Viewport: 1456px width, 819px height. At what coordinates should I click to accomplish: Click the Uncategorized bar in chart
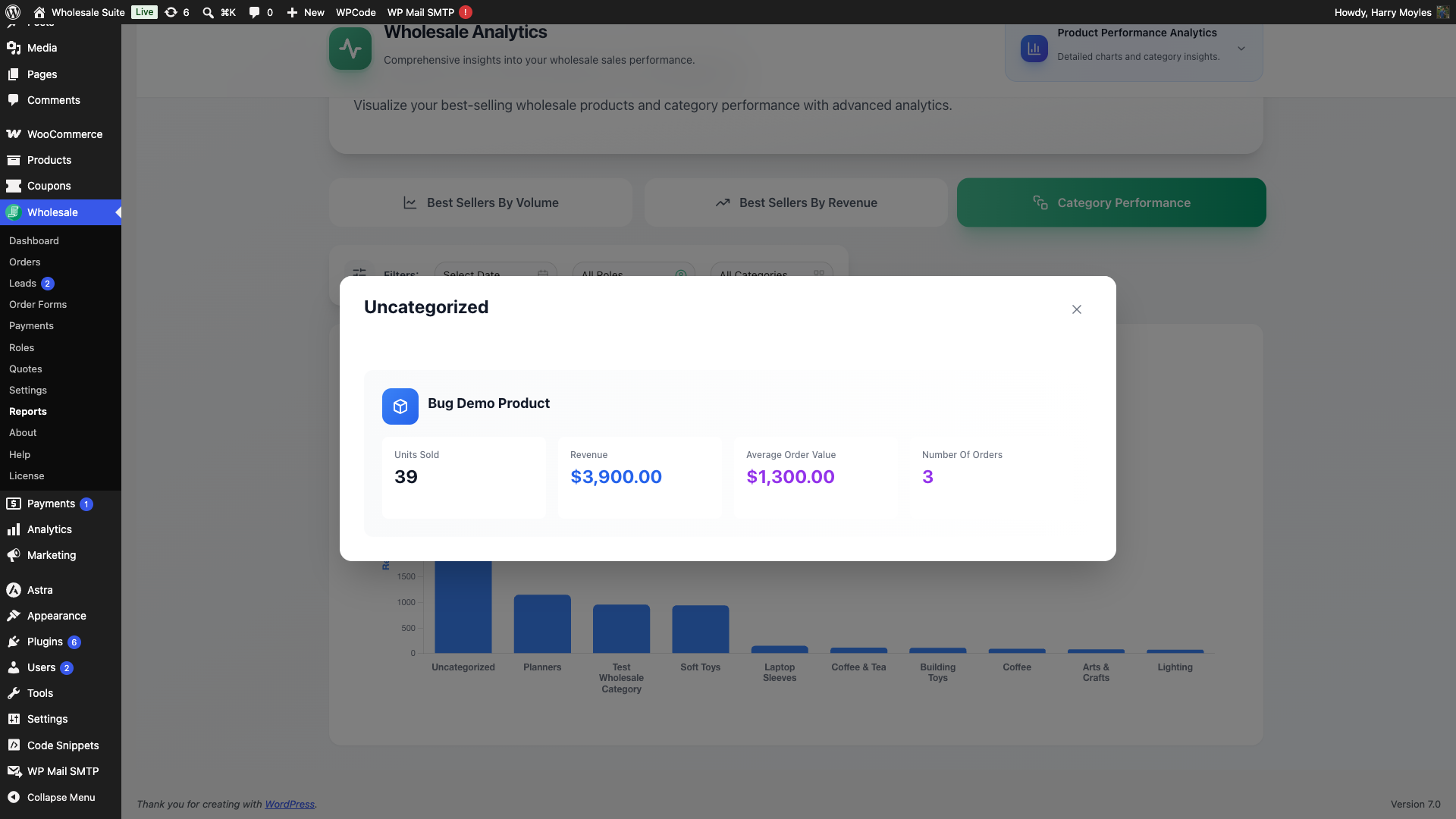pos(463,607)
